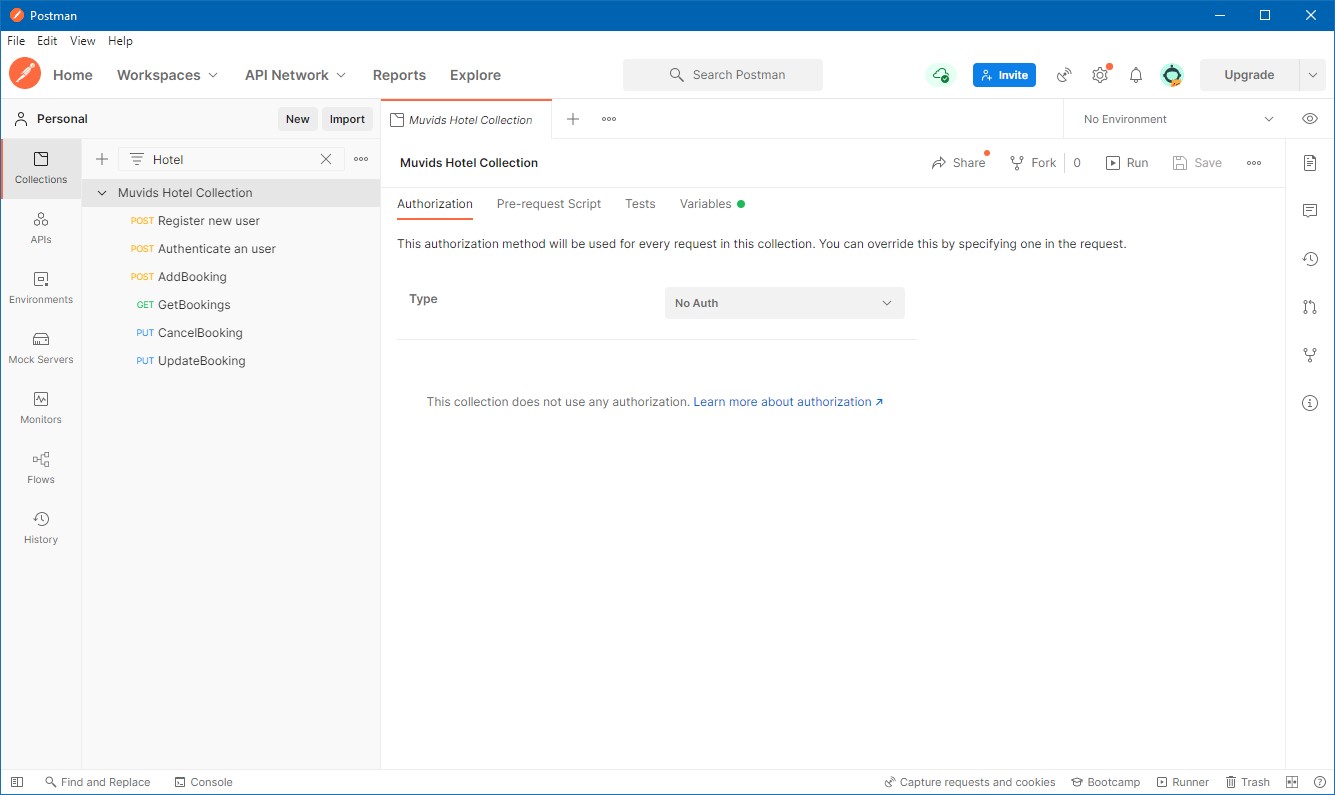The height and width of the screenshot is (795, 1335).
Task: Open the Workspaces dropdown
Action: 167,75
